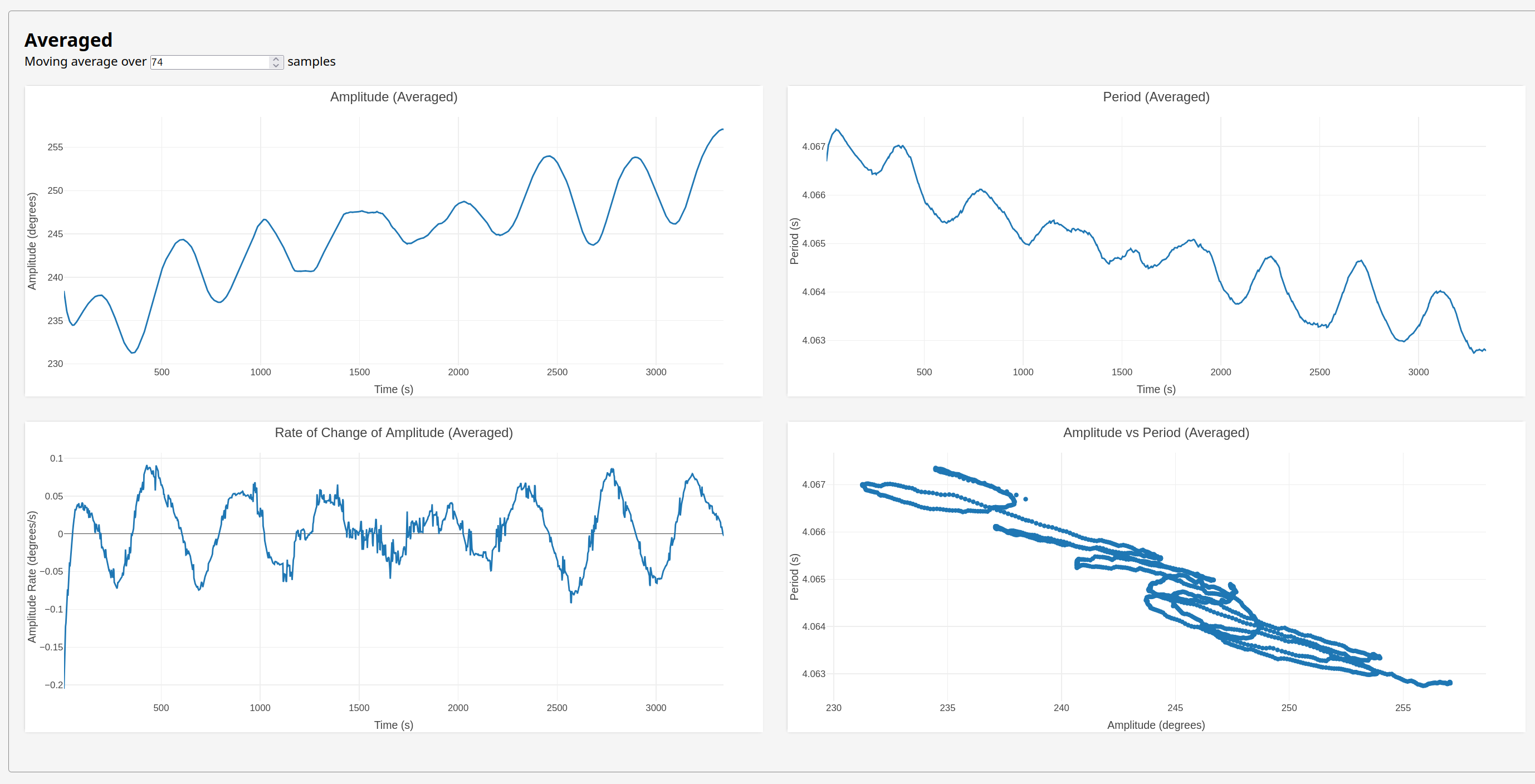
Task: Click the 4.067 tick on Period chart y-axis
Action: coord(813,146)
